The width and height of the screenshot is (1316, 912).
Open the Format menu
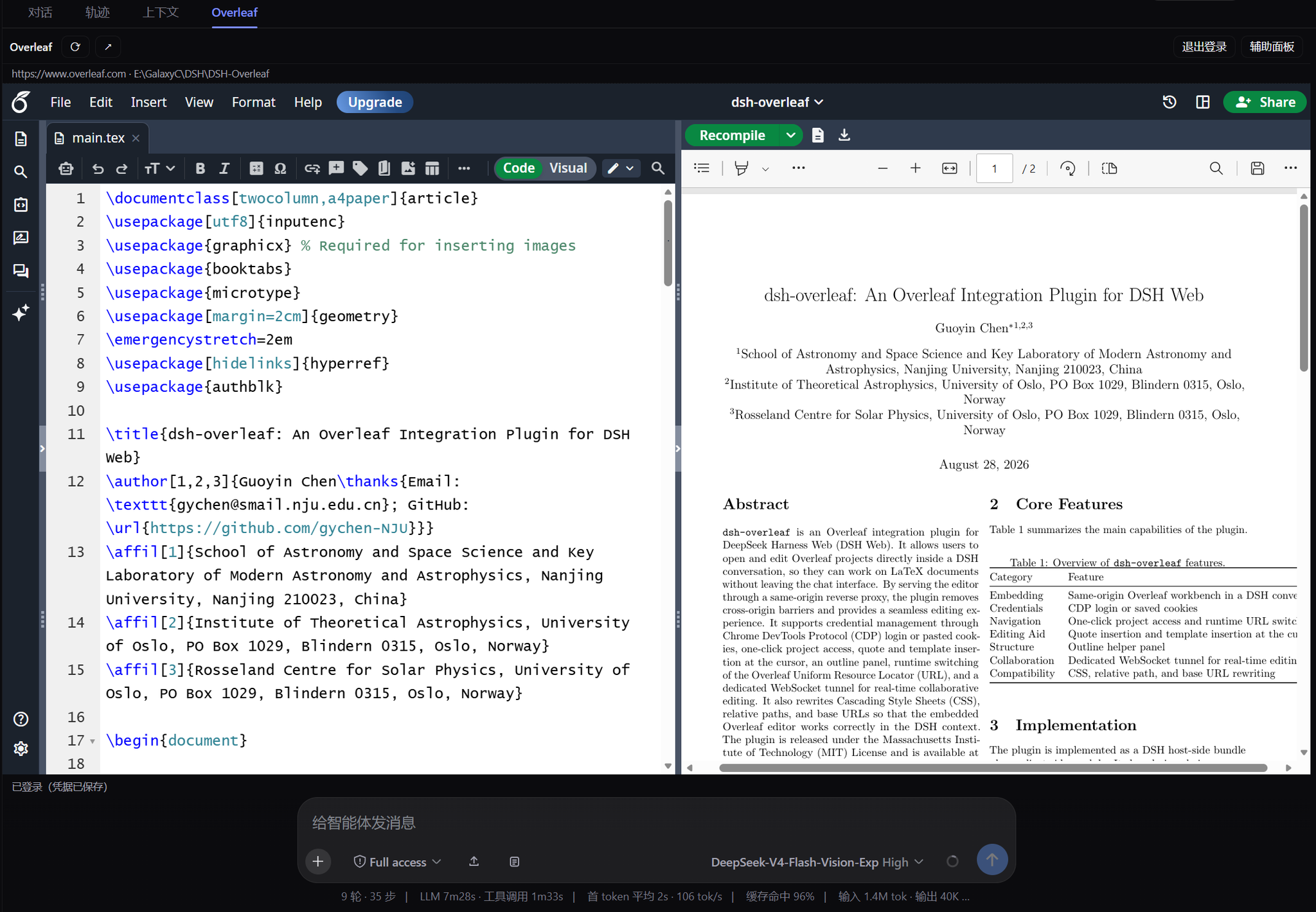coord(253,102)
